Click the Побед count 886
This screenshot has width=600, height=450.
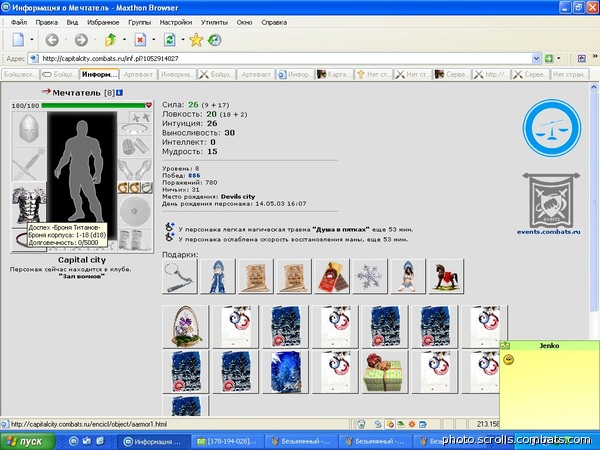click(194, 175)
